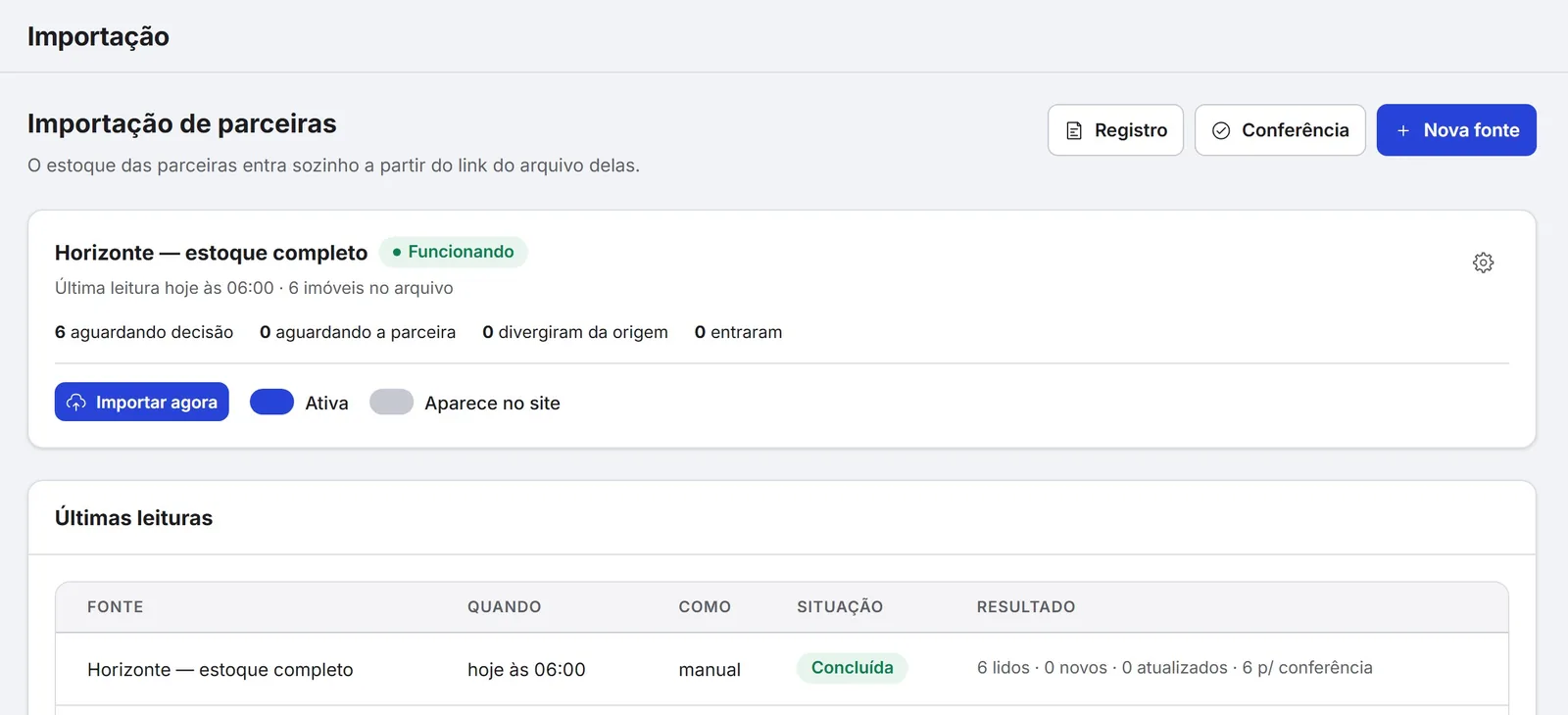Click '0 aguardando a parceira' counter
Viewport: 1568px width, 715px height.
tap(358, 332)
